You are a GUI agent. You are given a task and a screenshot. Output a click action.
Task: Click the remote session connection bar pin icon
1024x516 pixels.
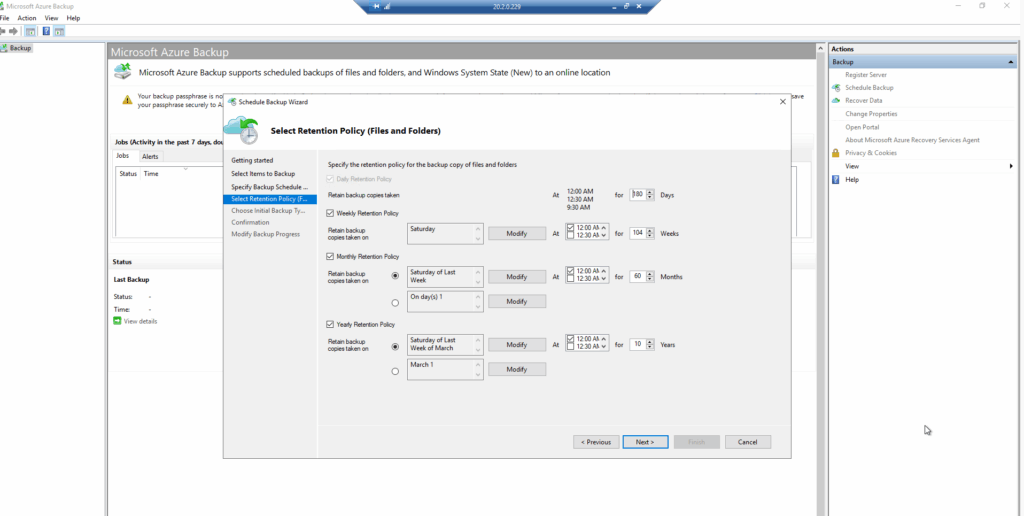377,7
